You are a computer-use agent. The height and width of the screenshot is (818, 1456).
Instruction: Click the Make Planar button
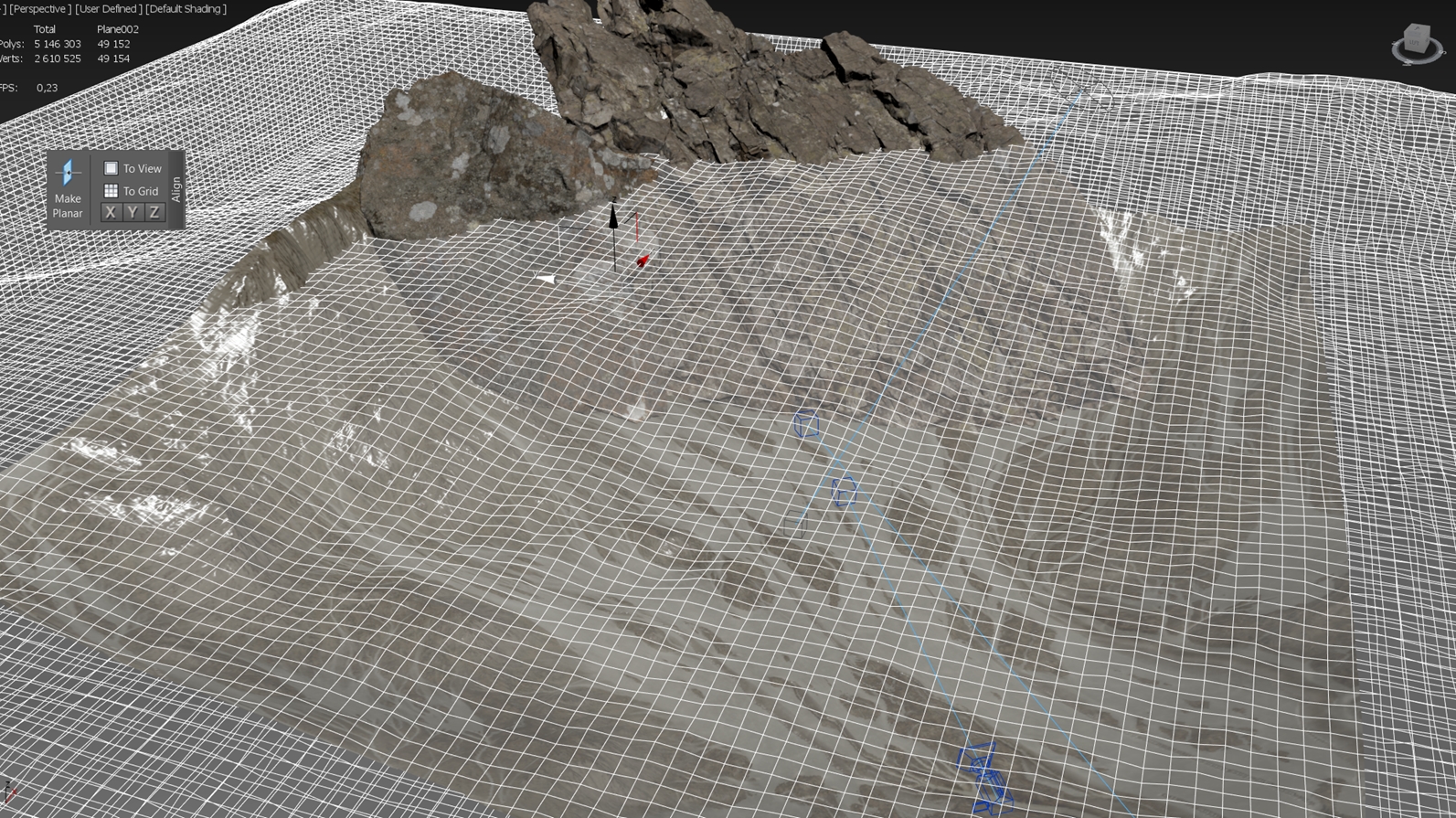pos(68,189)
